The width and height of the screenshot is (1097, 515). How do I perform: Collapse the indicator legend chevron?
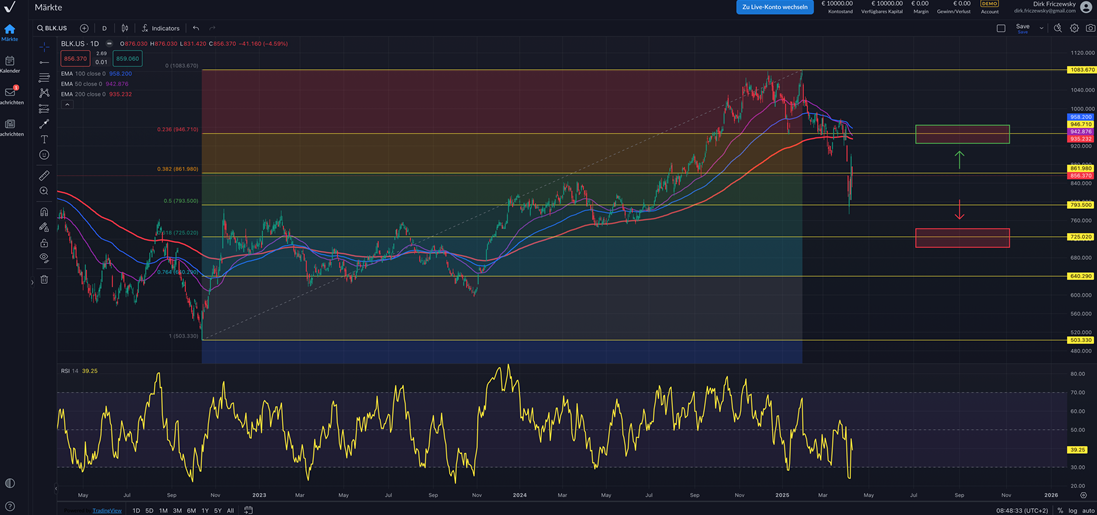pos(67,104)
